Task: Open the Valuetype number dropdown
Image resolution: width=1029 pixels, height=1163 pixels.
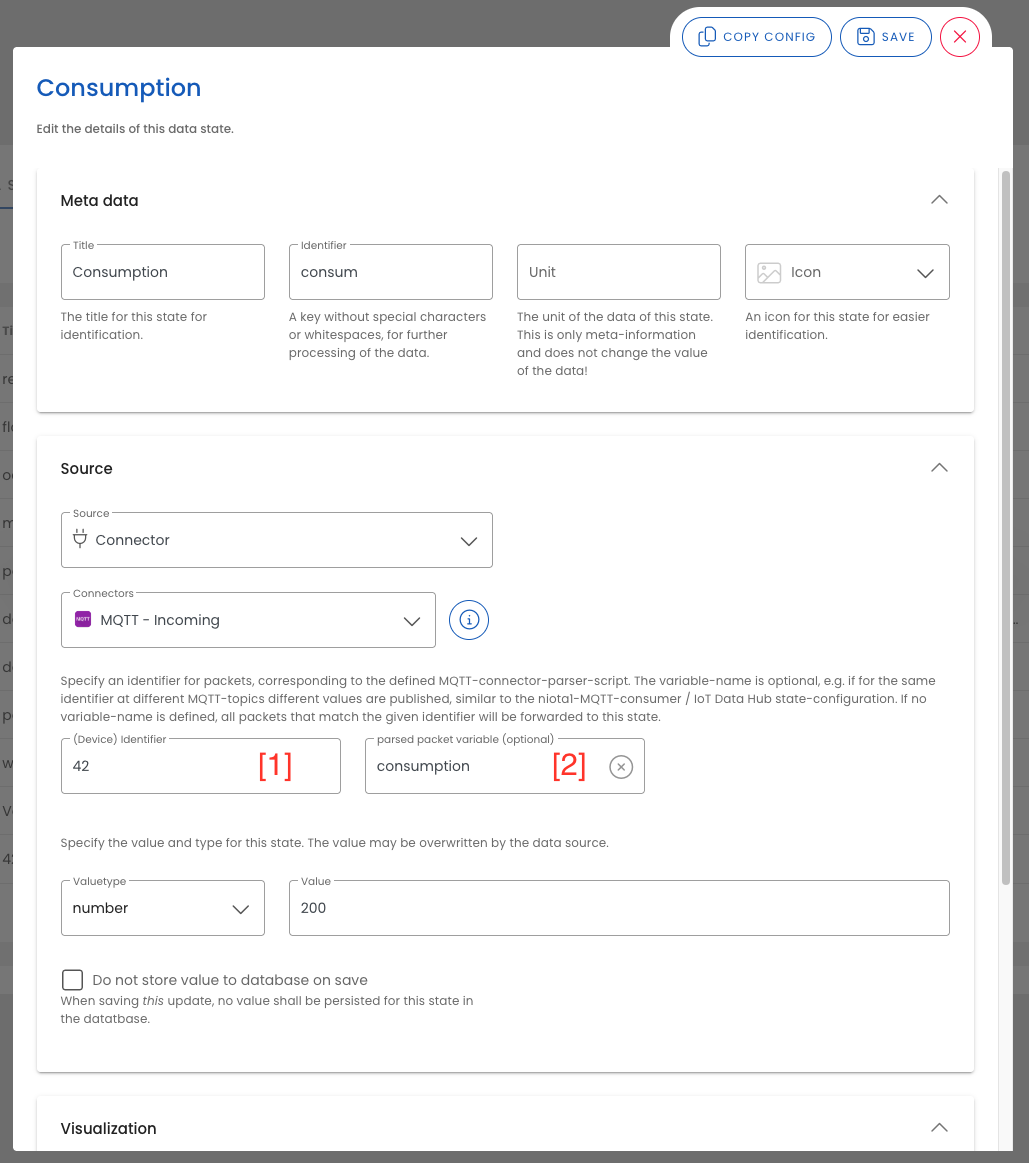Action: pyautogui.click(x=240, y=909)
